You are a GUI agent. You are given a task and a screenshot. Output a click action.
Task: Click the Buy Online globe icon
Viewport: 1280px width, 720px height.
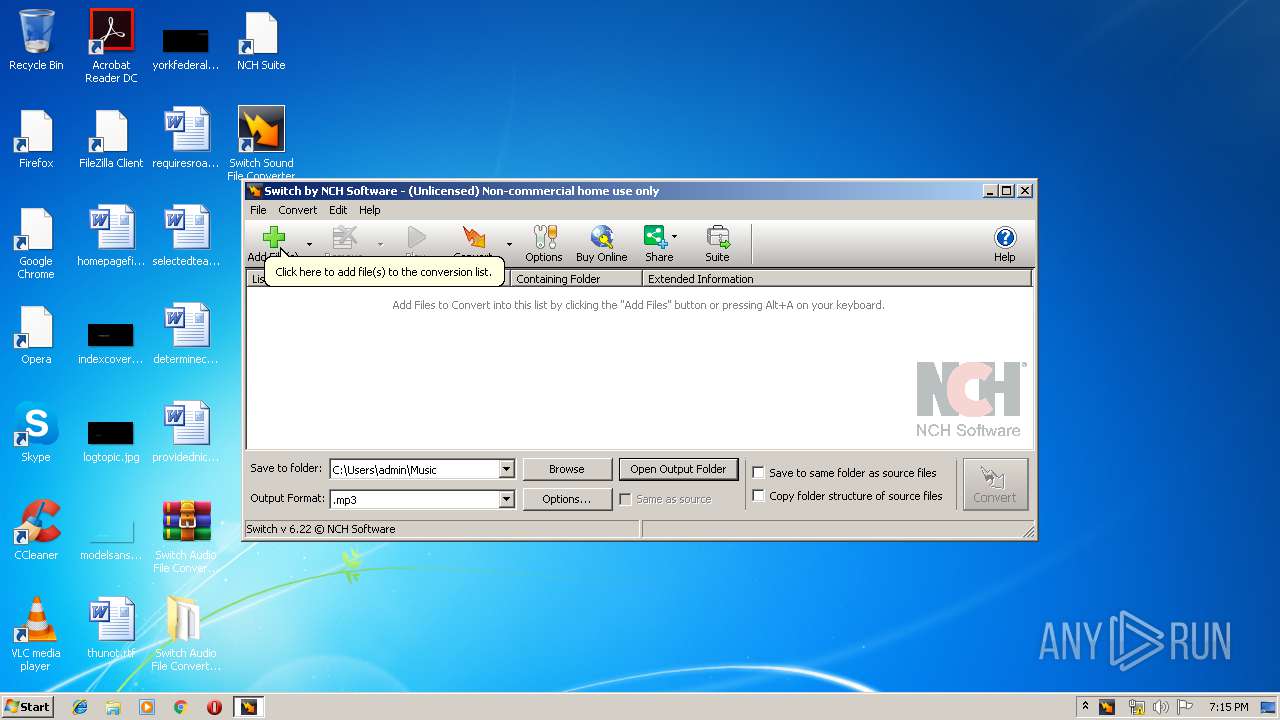click(601, 237)
